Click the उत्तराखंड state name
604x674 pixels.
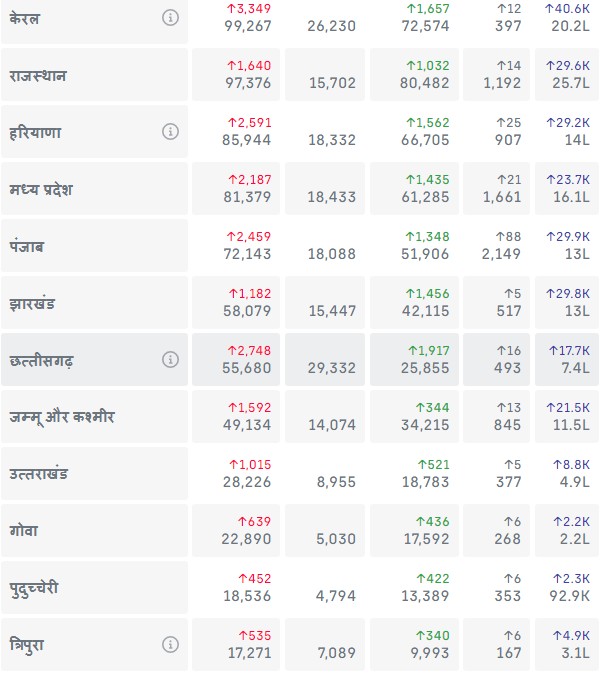click(38, 473)
